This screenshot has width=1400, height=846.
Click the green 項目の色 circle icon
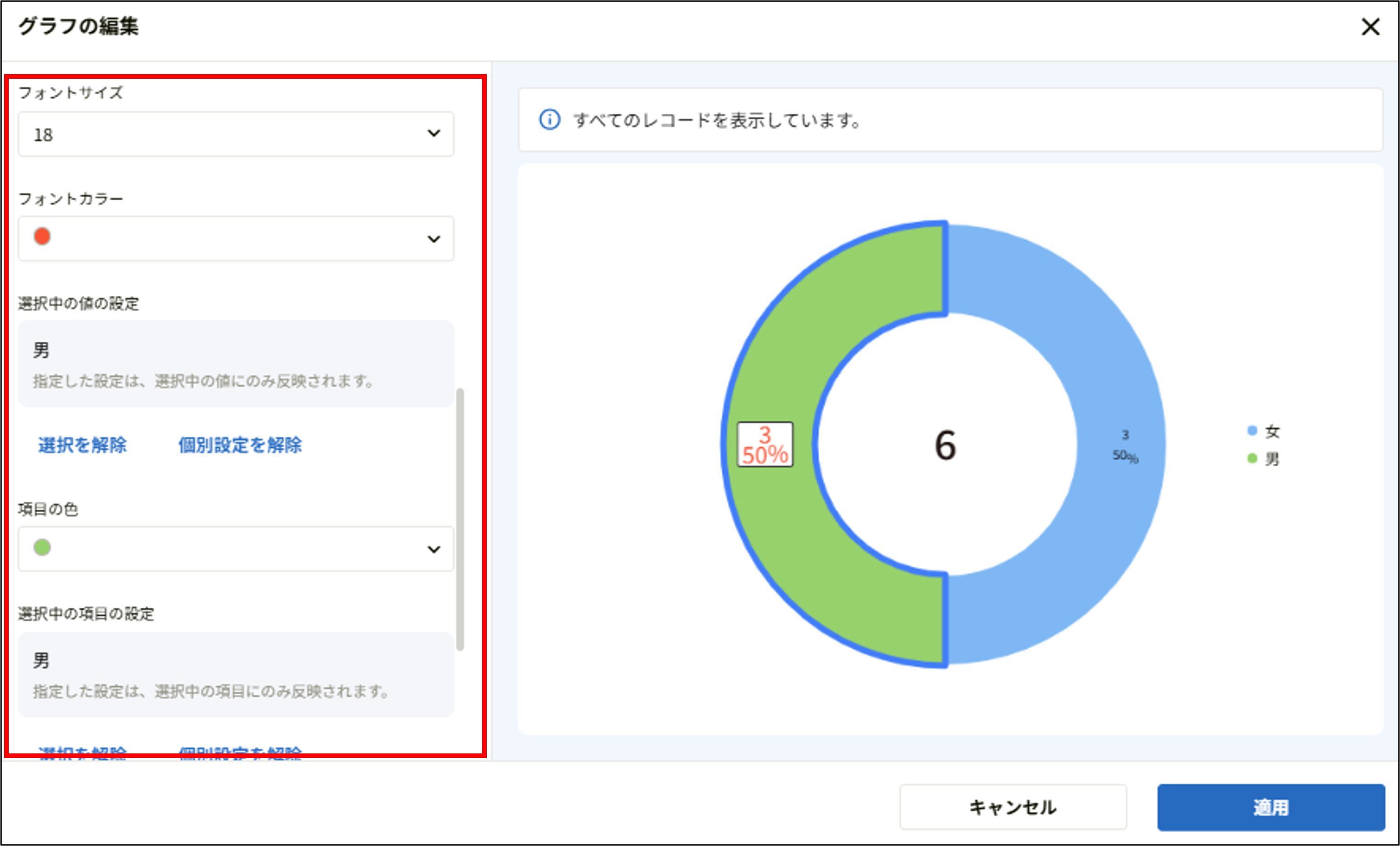[x=42, y=548]
